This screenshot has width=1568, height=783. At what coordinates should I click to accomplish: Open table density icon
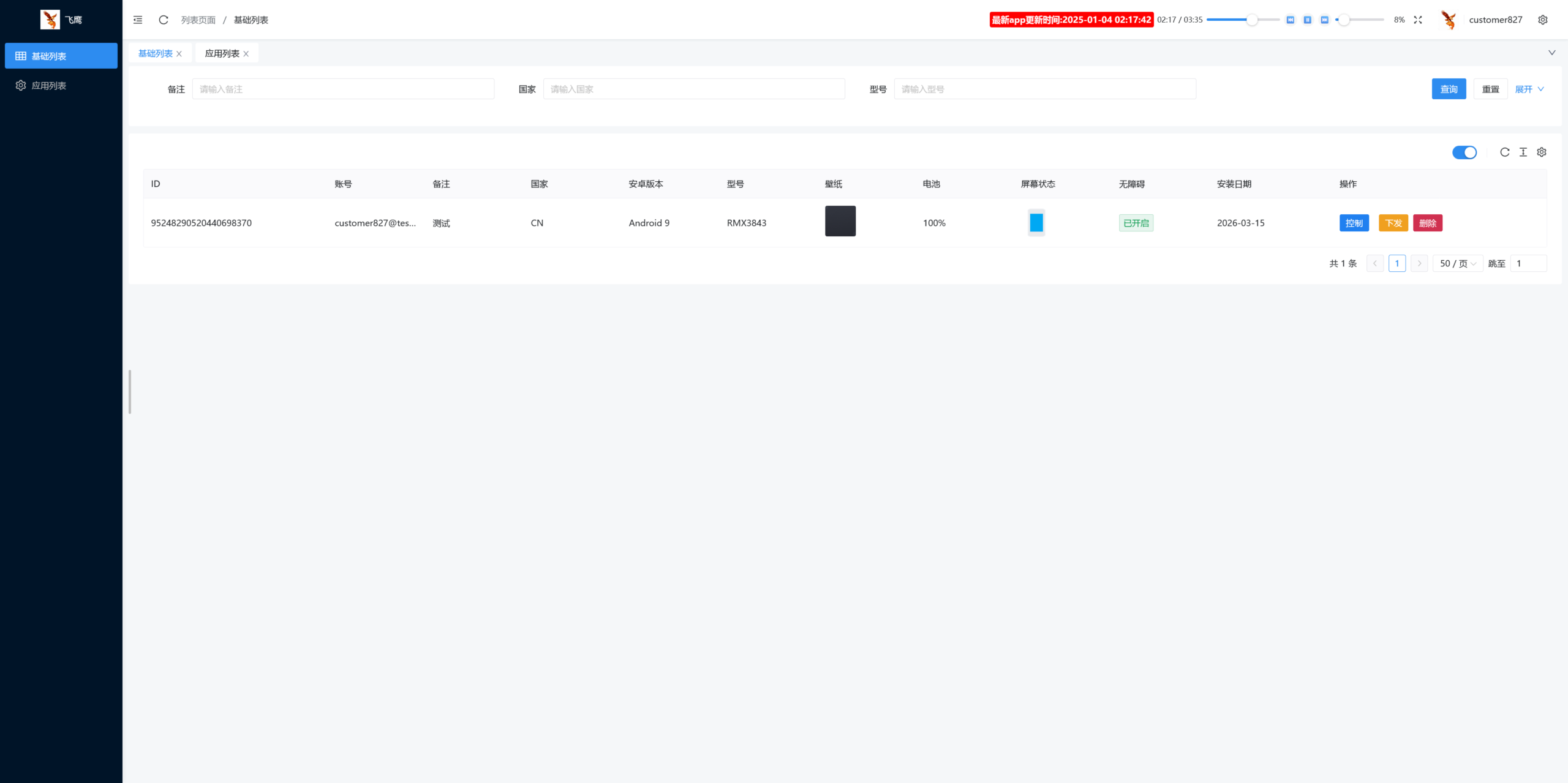[x=1523, y=152]
